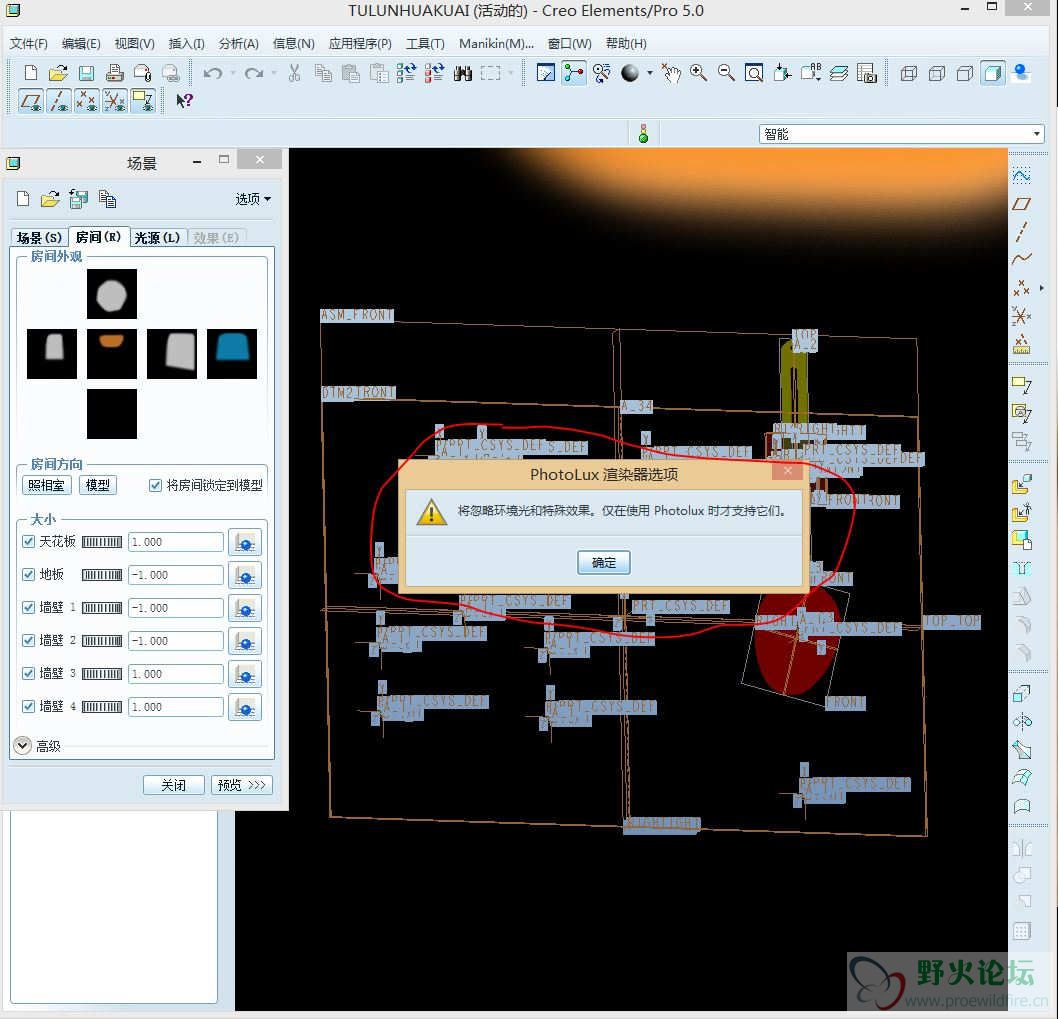This screenshot has width=1058, height=1019.
Task: Click placement button for 天花板 row
Action: point(244,543)
